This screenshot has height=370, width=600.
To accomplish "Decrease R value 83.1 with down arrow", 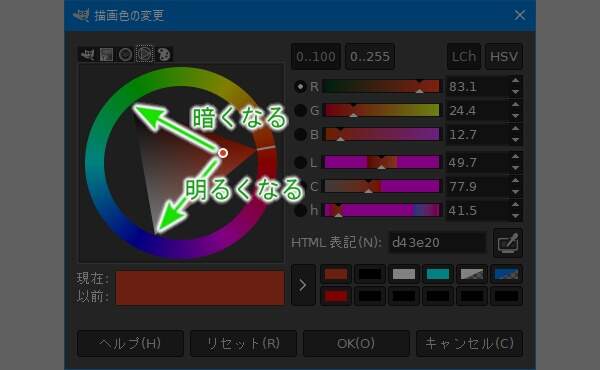I will pyautogui.click(x=515, y=92).
